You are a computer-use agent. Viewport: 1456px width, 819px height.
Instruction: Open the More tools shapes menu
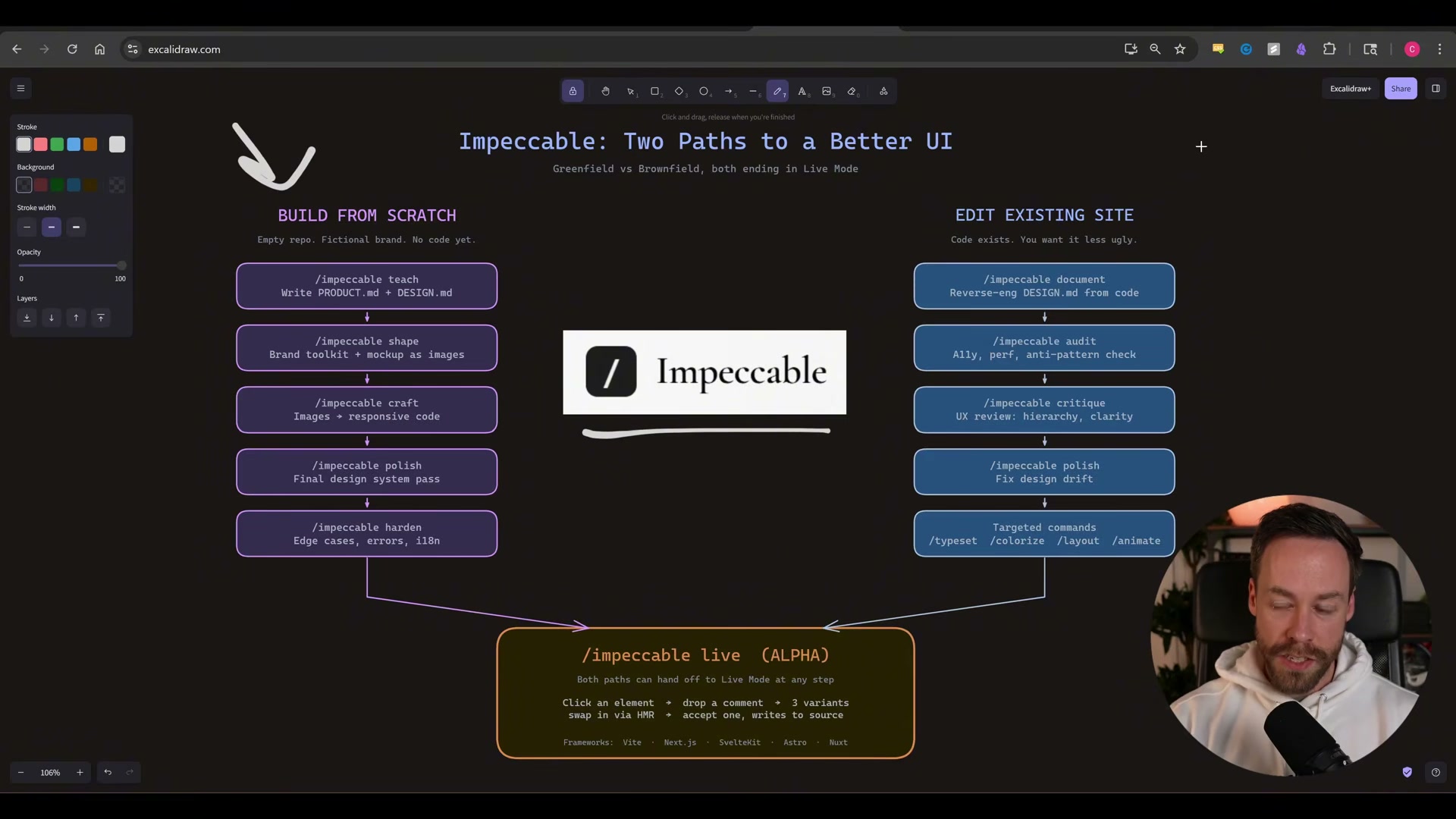pos(883,91)
